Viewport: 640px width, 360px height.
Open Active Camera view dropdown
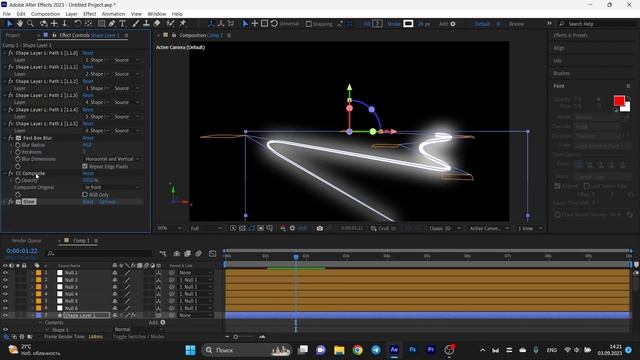[489, 228]
